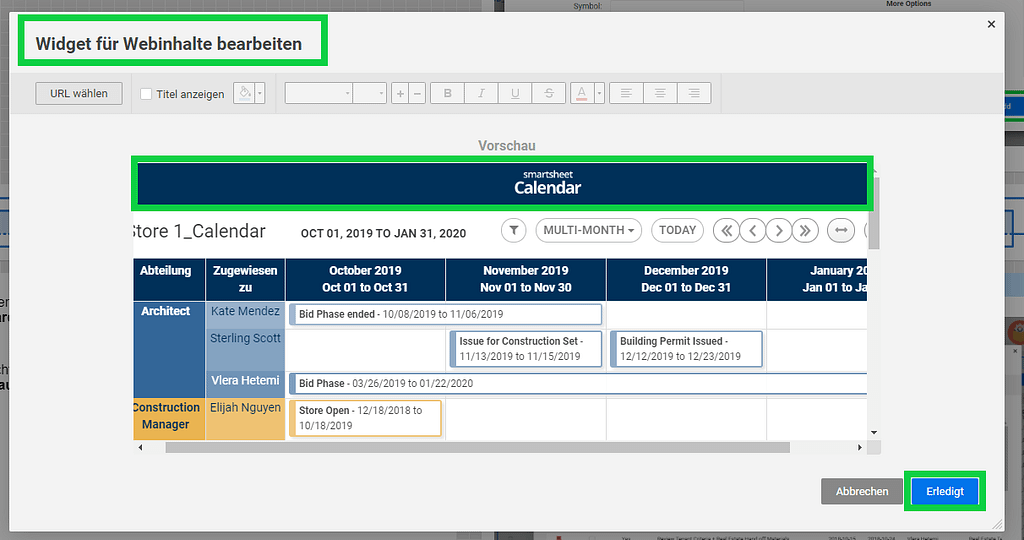
Task: Click the scroll-down arrow of preview
Action: 874,432
